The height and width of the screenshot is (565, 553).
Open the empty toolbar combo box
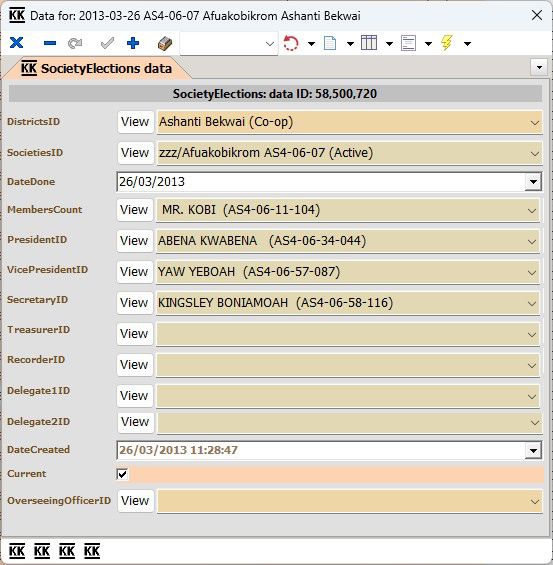(x=229, y=44)
